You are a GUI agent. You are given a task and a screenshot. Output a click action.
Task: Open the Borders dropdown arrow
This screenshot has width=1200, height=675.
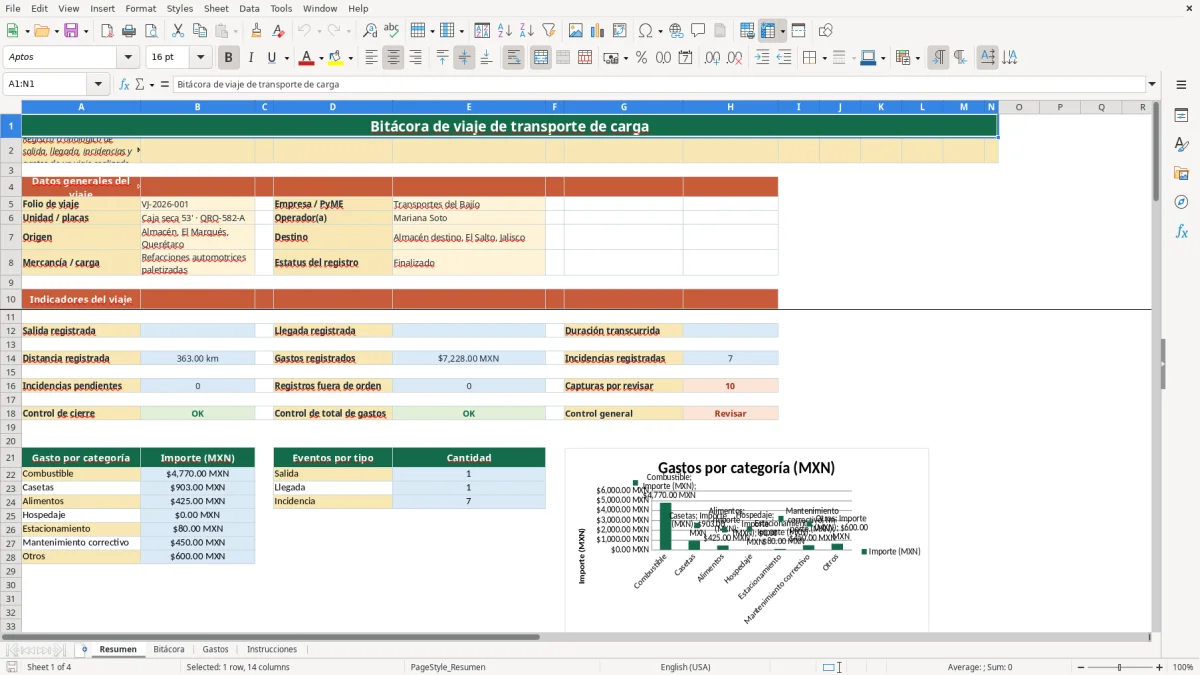pos(824,58)
